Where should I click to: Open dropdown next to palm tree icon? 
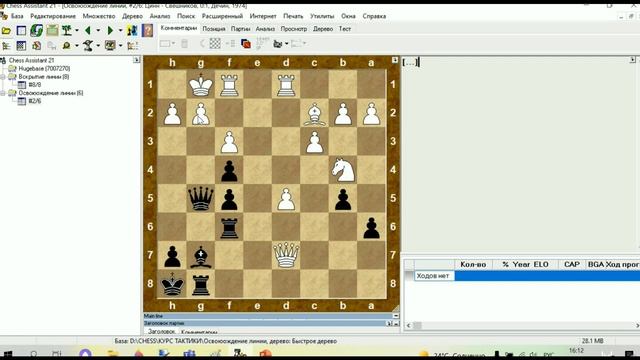tap(76, 31)
